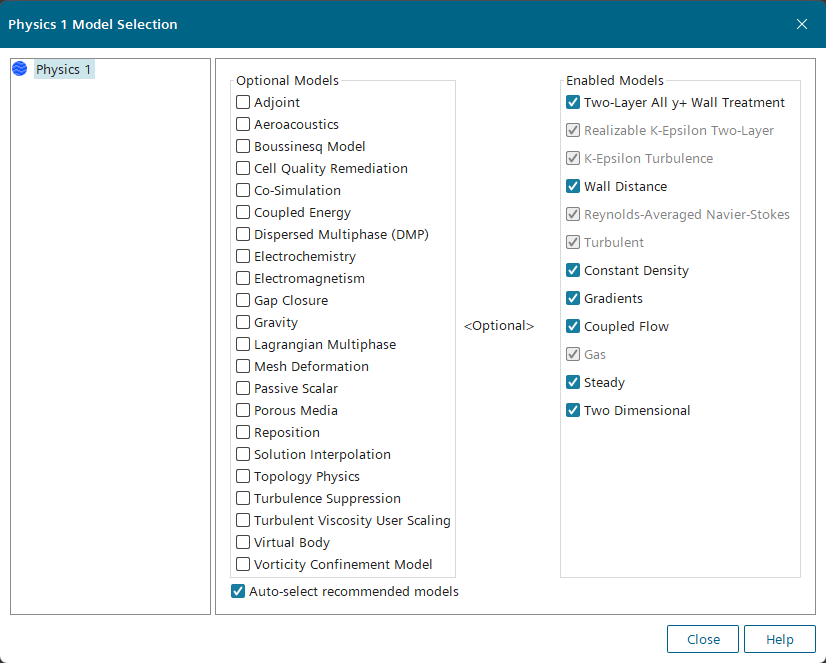Enable the Adjoint optional model
Image resolution: width=826 pixels, height=663 pixels.
[x=243, y=102]
